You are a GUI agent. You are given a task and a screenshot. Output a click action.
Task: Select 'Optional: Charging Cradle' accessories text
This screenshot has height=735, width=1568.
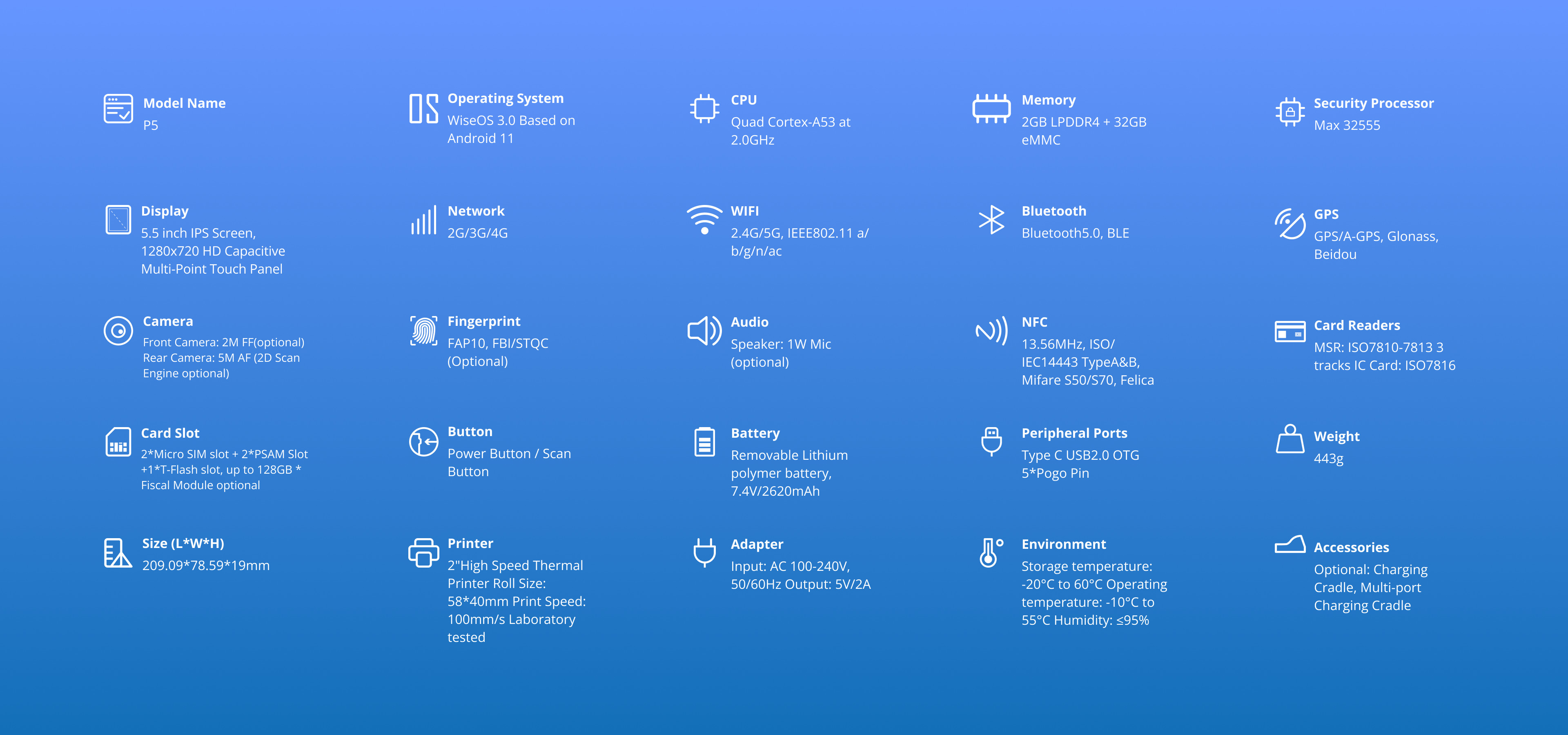[x=1370, y=587]
